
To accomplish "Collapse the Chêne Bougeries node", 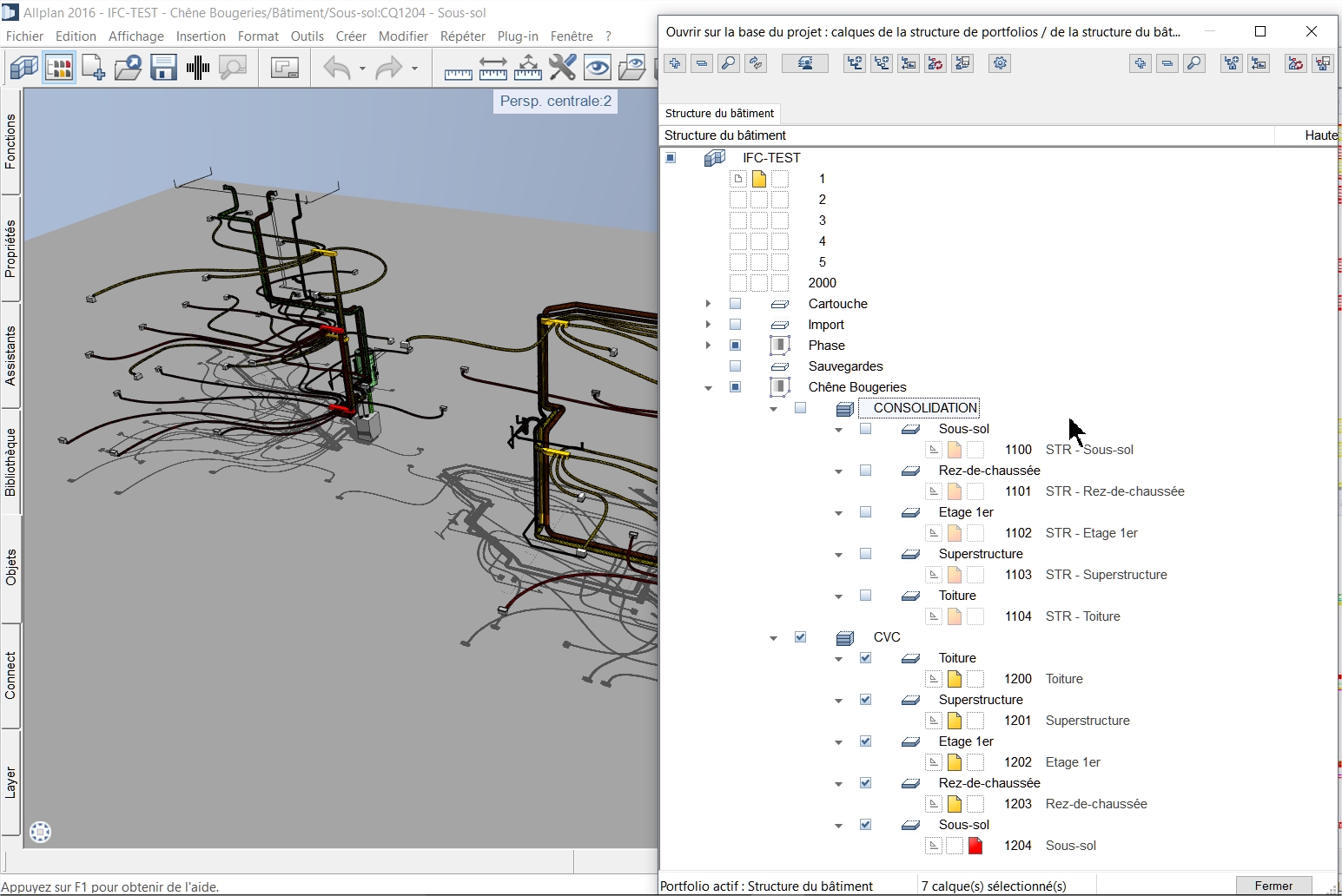I will tap(709, 388).
